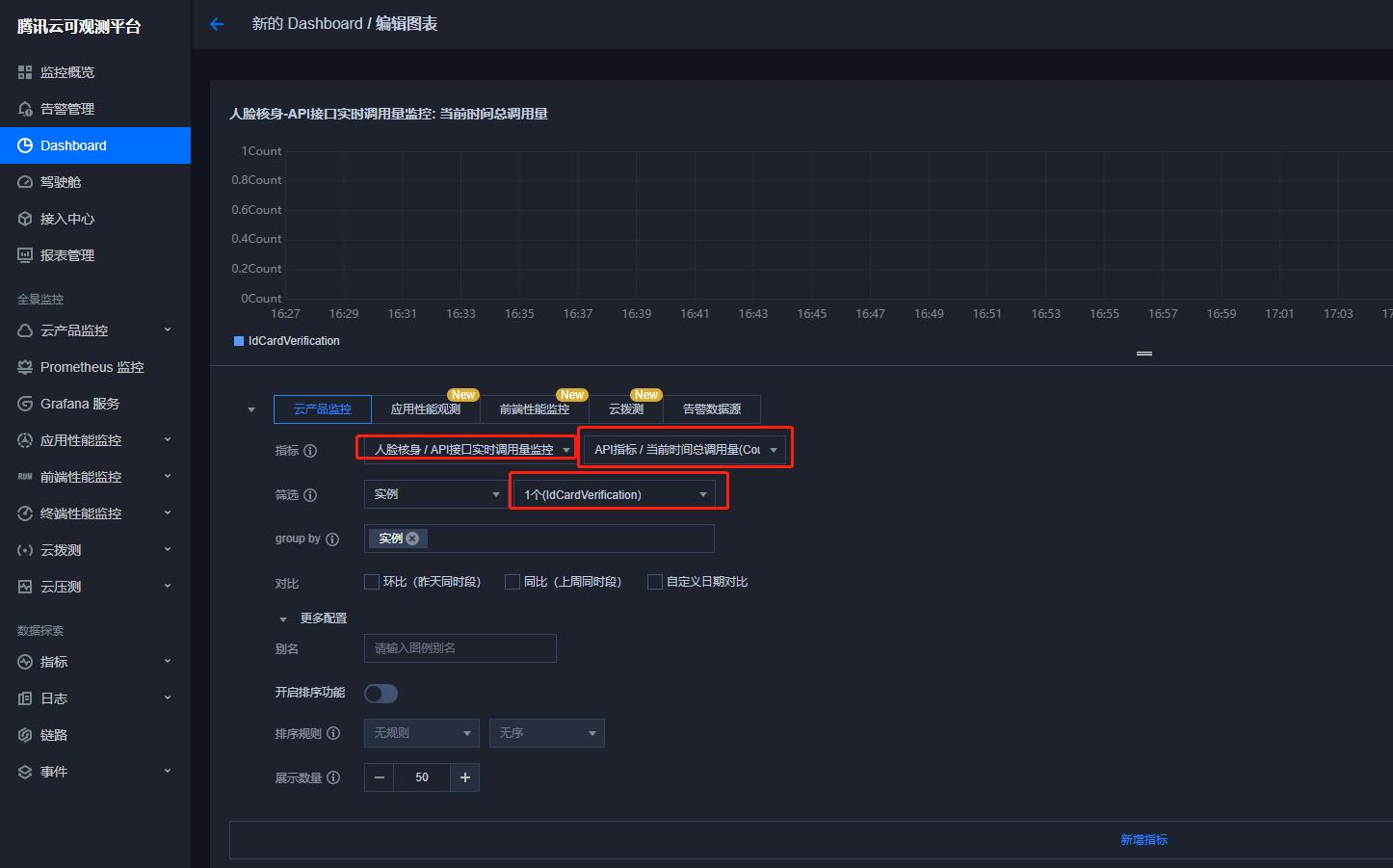This screenshot has height=868, width=1393.
Task: Click the 告警管理 bell icon
Action: click(x=25, y=109)
